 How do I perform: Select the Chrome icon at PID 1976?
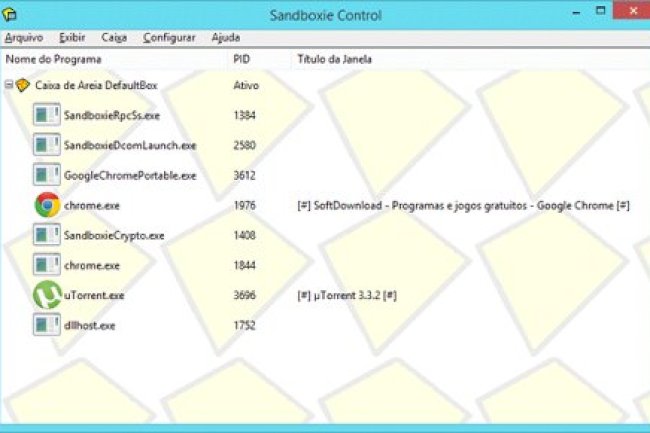click(x=46, y=205)
